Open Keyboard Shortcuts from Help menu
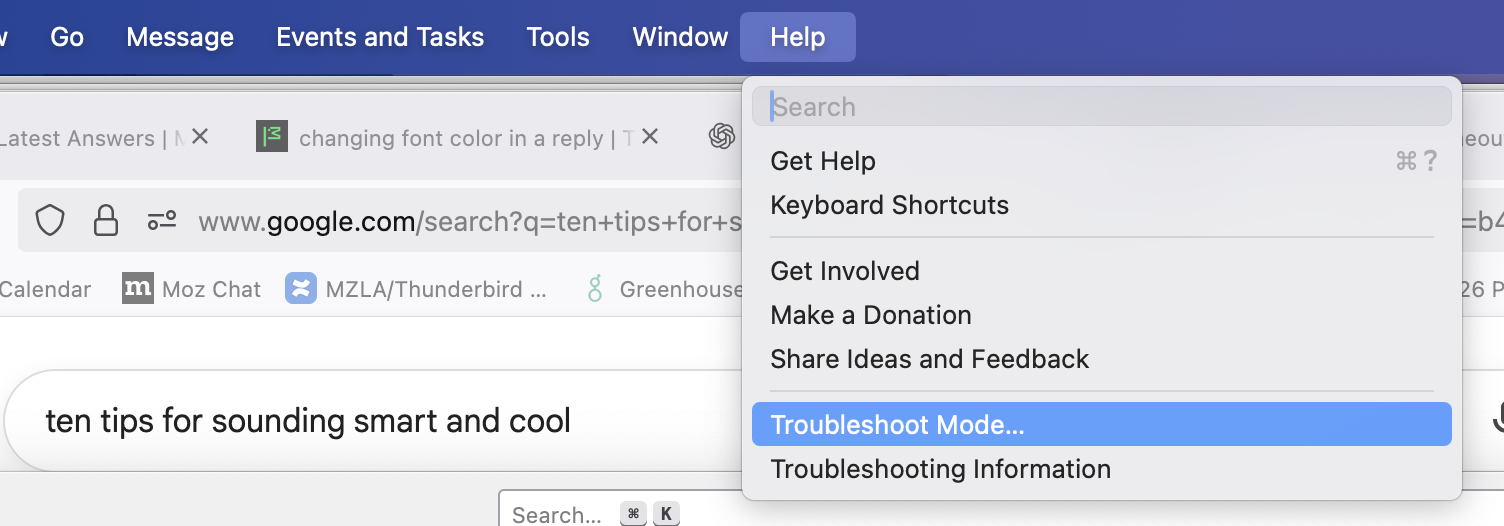Viewport: 1504px width, 526px height. tap(889, 205)
